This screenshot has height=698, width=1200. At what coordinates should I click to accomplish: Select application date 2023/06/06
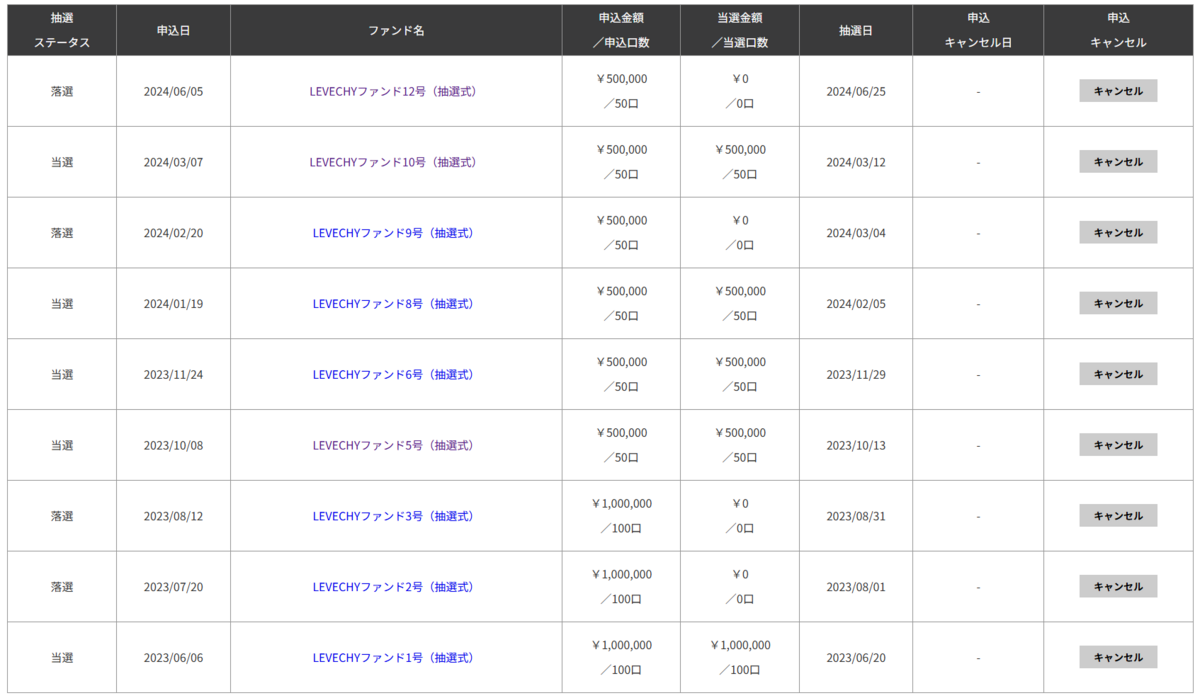pyautogui.click(x=173, y=658)
